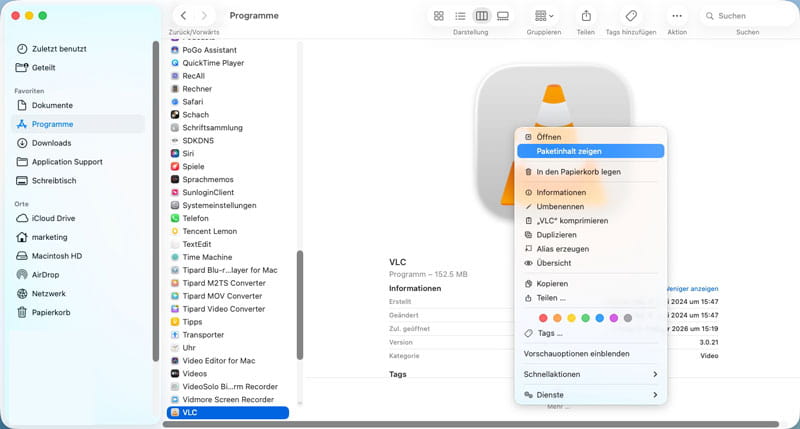The height and width of the screenshot is (429, 800).
Task: Open the Aktion ellipsis menu
Action: pyautogui.click(x=677, y=16)
